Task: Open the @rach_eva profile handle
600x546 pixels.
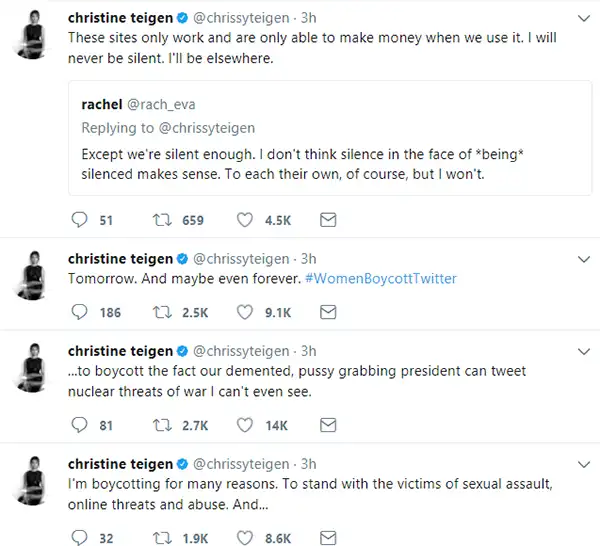Action: pyautogui.click(x=161, y=104)
